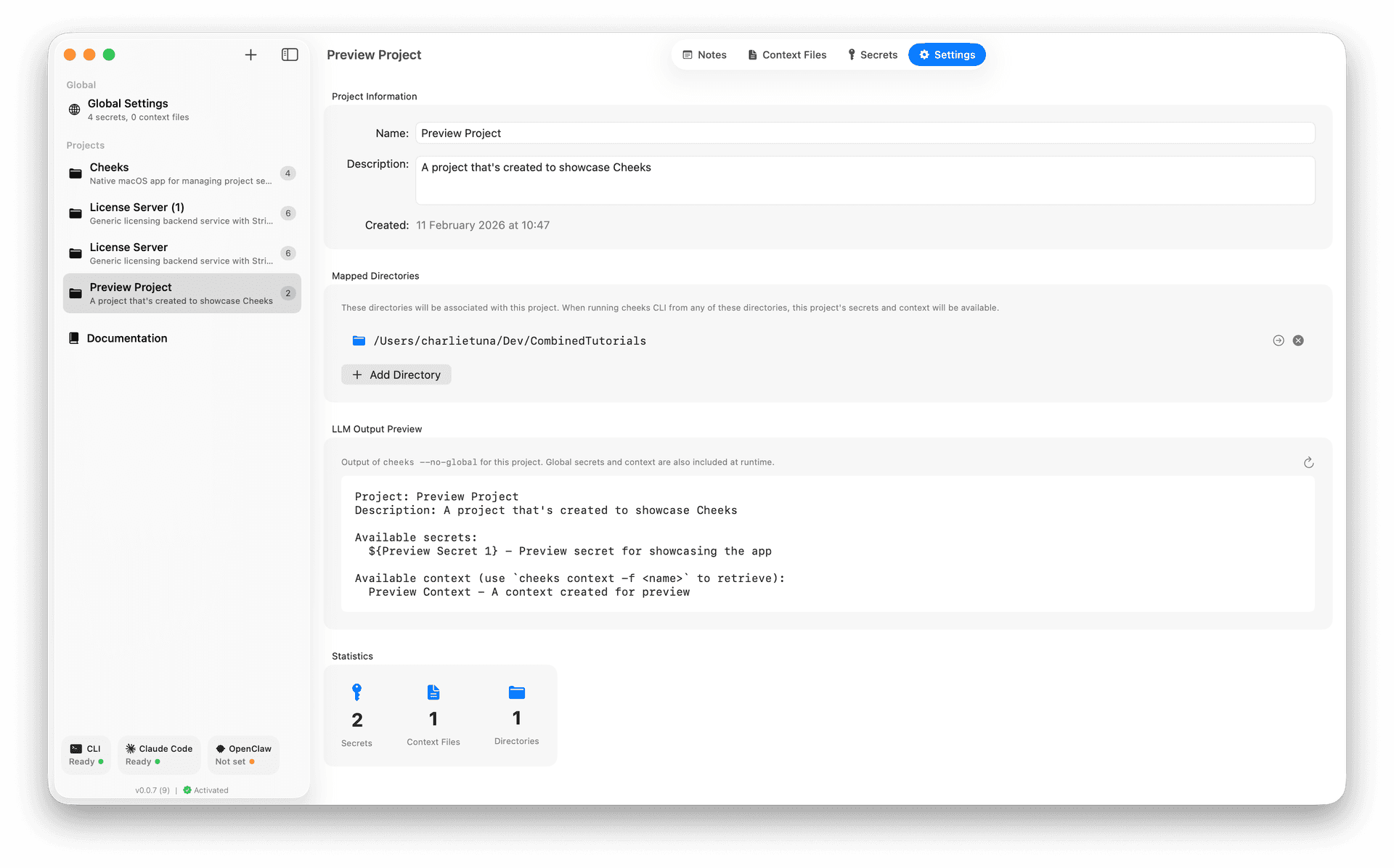The image size is (1394, 868).
Task: Click the Claude Code status badge
Action: point(159,755)
